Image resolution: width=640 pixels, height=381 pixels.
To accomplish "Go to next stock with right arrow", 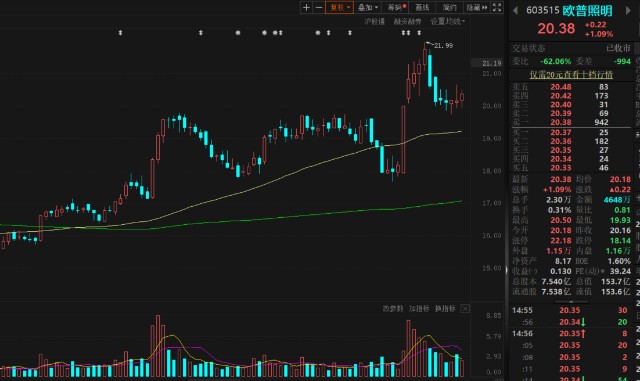I will (x=628, y=10).
